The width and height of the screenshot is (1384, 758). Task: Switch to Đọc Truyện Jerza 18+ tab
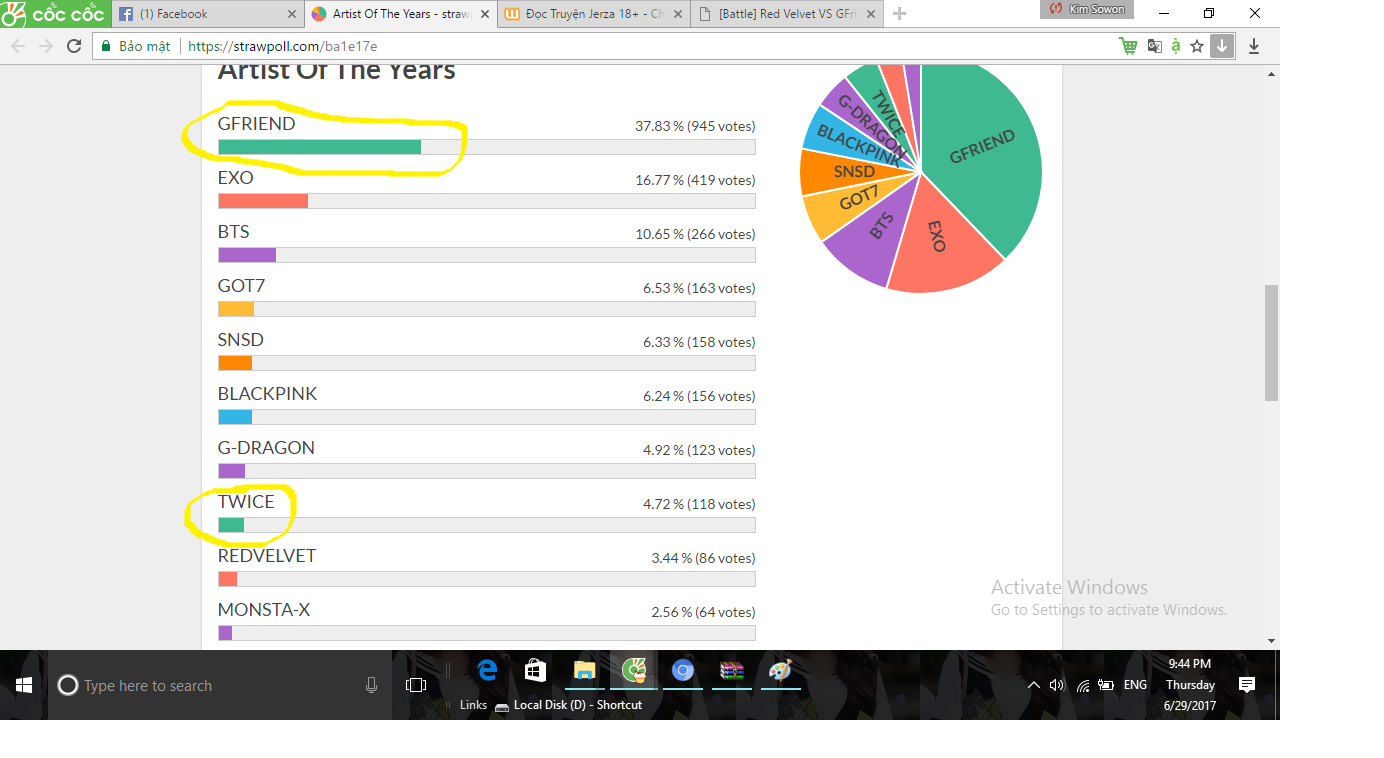coord(592,14)
